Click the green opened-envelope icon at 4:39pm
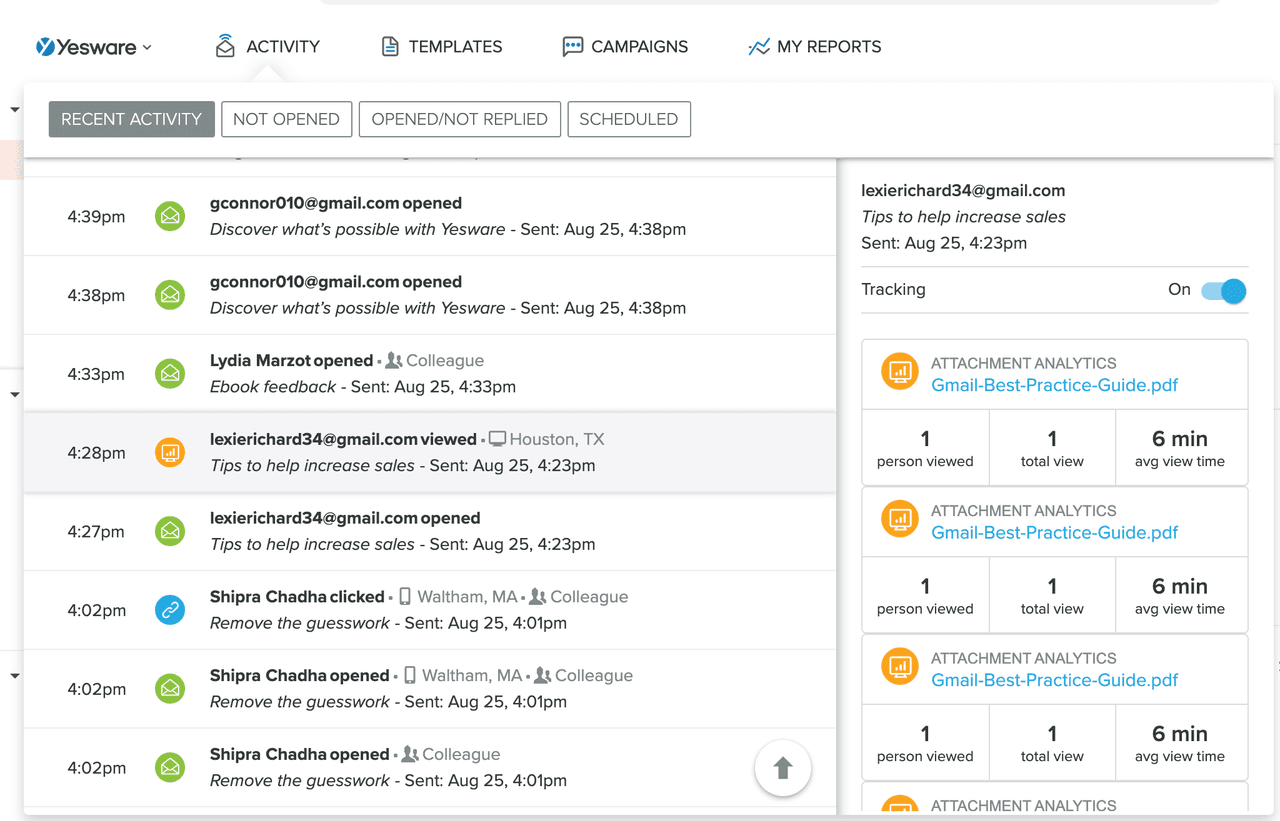 pyautogui.click(x=170, y=216)
